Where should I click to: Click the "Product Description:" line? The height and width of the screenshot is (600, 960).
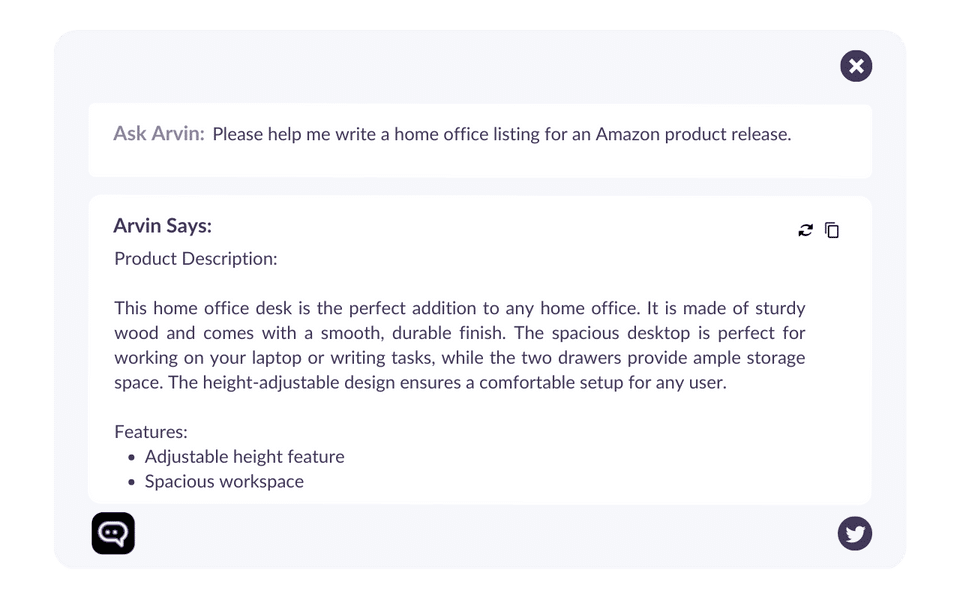pos(196,259)
